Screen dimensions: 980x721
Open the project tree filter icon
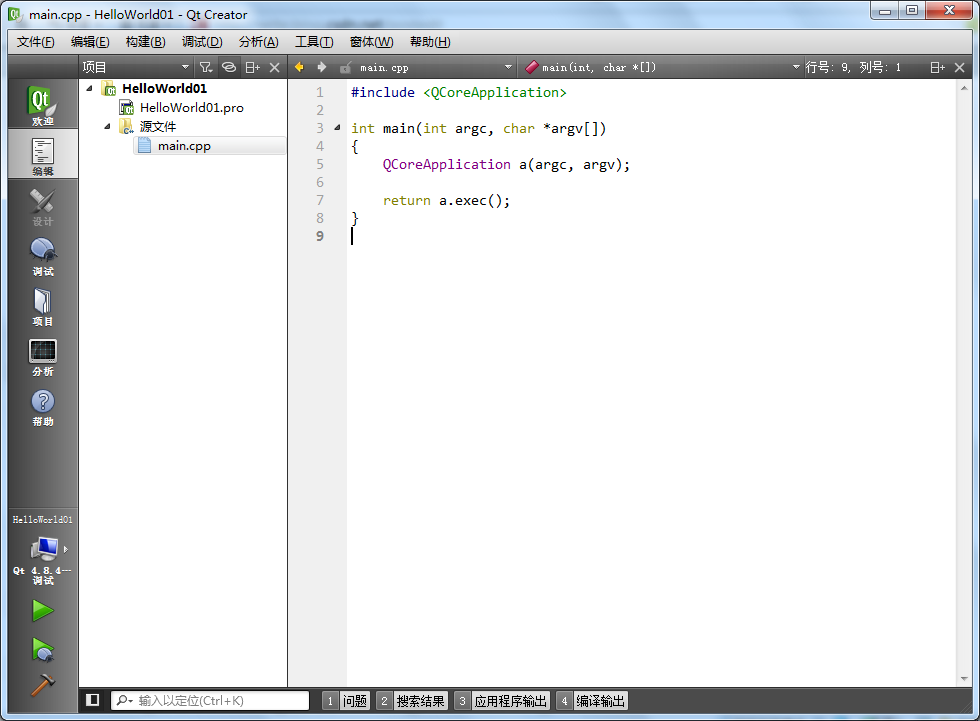pos(206,67)
